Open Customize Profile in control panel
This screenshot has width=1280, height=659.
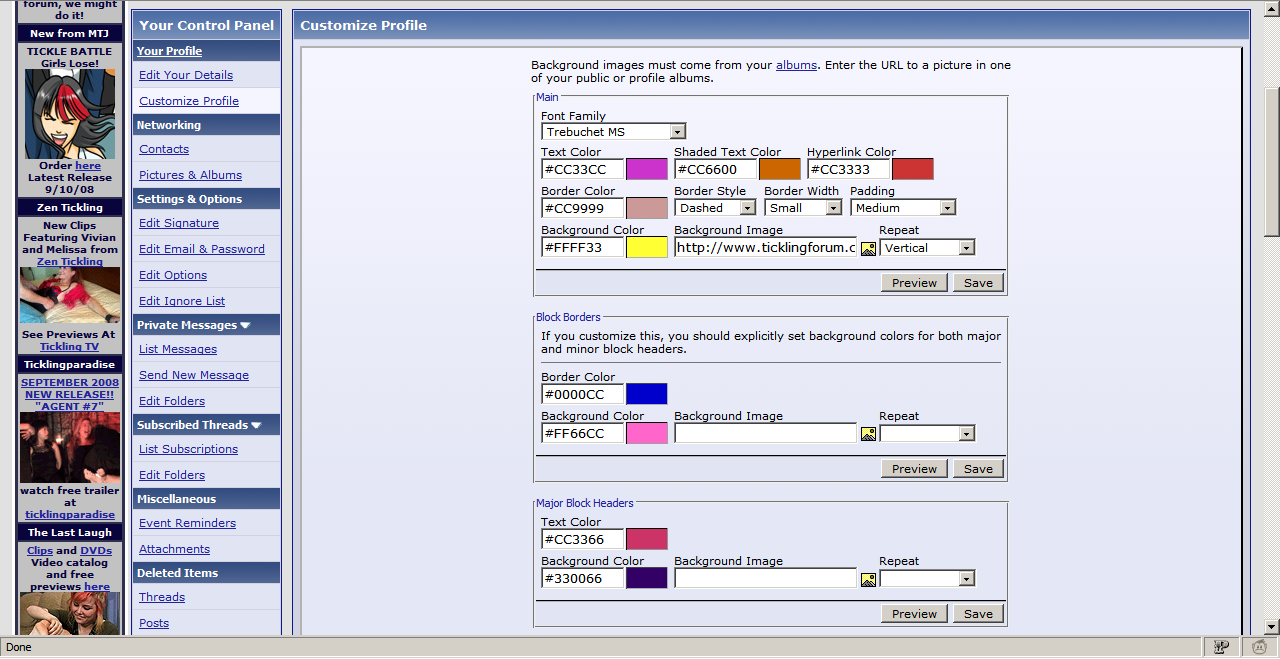click(189, 101)
